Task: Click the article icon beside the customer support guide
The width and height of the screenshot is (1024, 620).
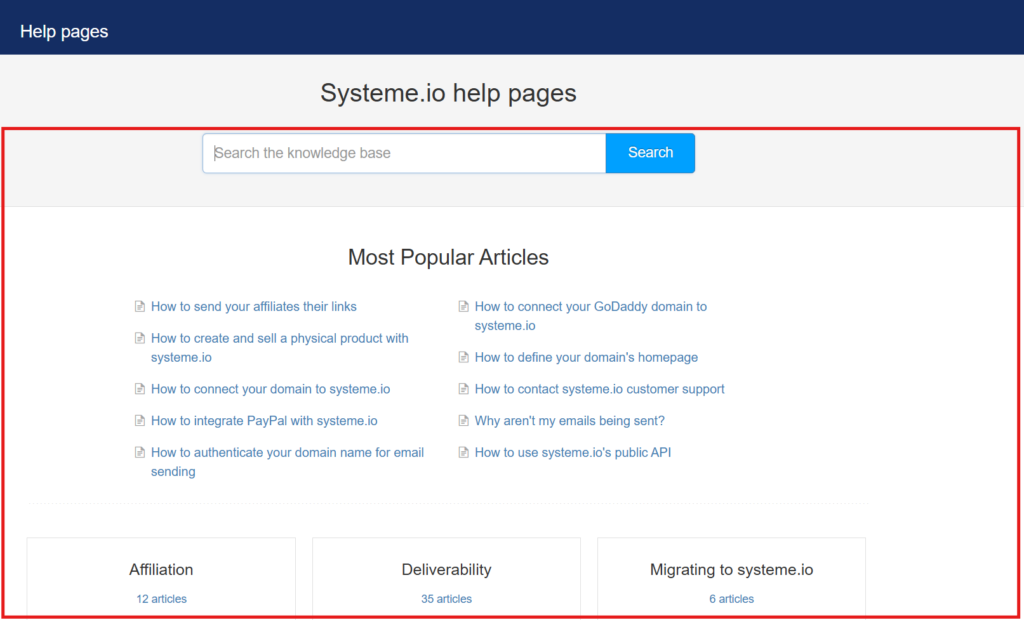Action: tap(463, 389)
